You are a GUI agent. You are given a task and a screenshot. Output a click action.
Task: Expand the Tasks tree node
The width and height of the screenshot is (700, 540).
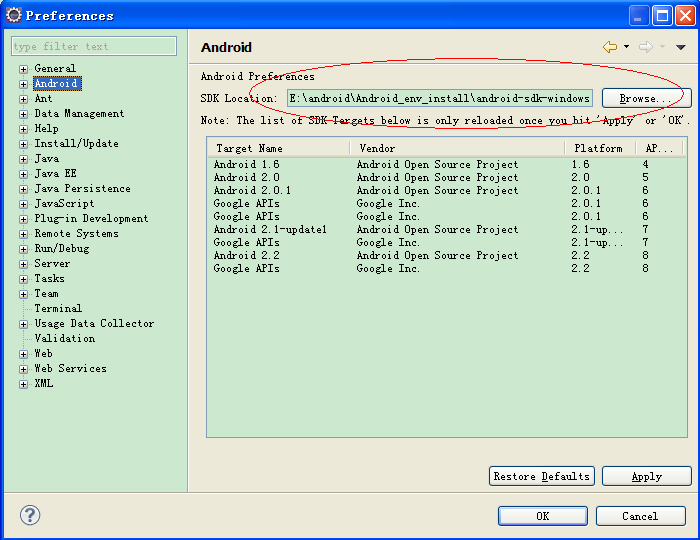coord(24,279)
